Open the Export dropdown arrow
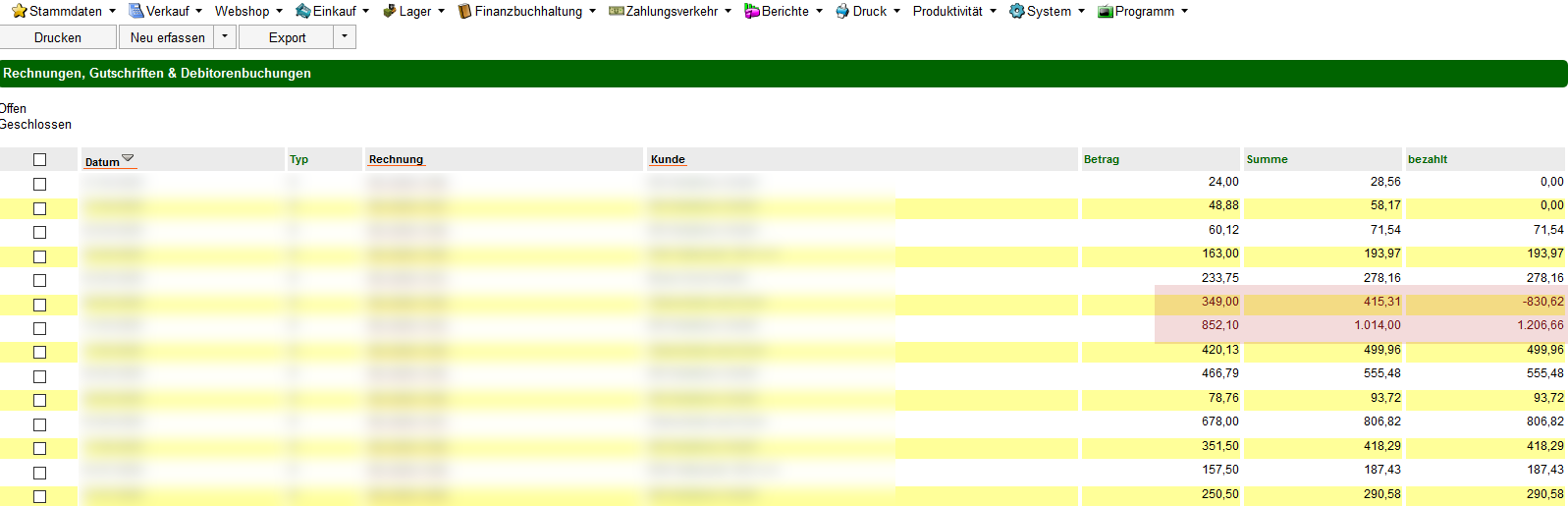The image size is (1568, 506). click(345, 37)
